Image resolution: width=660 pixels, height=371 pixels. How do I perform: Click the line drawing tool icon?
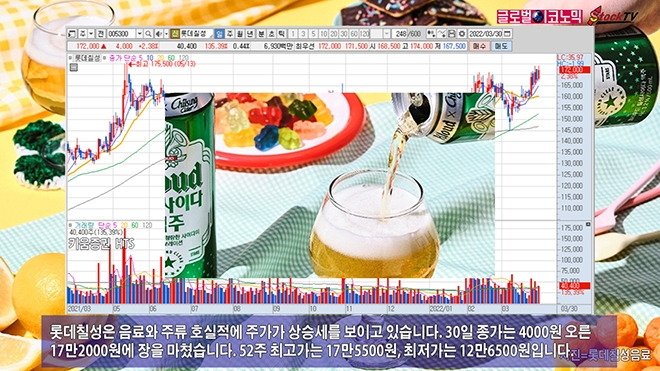click(x=442, y=34)
